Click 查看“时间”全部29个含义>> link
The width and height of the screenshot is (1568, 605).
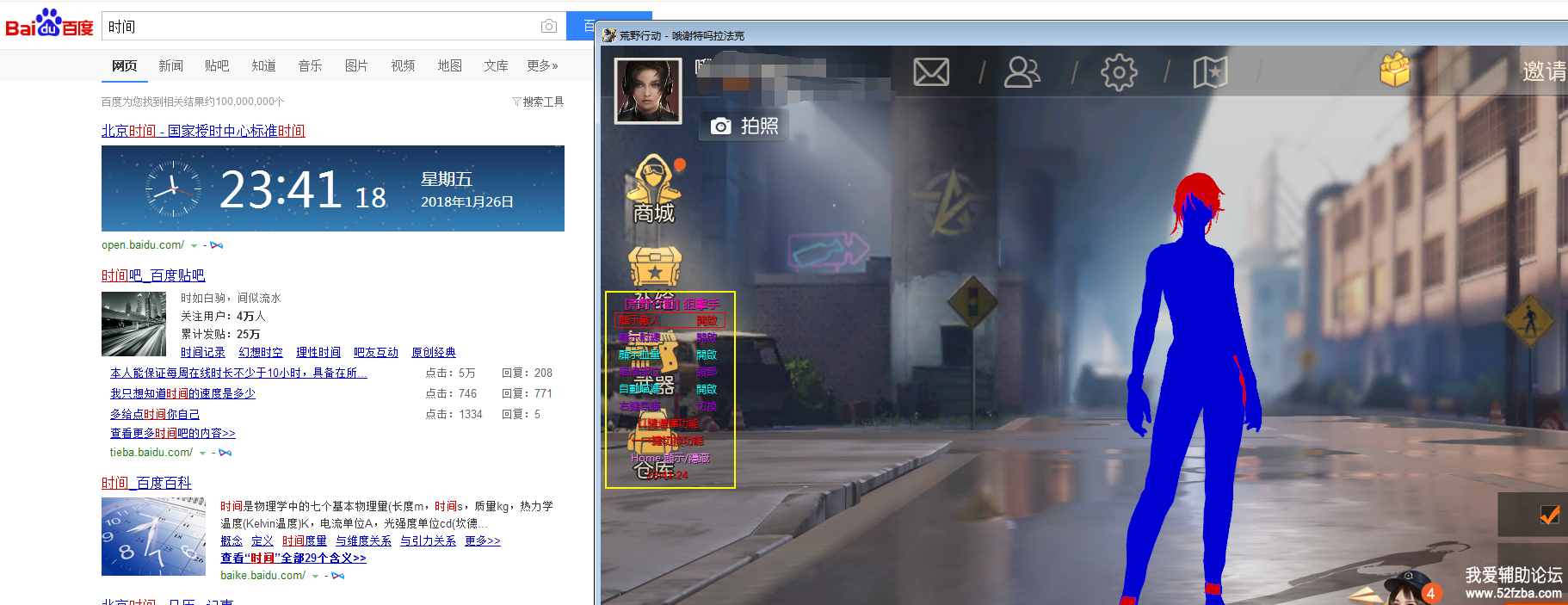point(293,558)
